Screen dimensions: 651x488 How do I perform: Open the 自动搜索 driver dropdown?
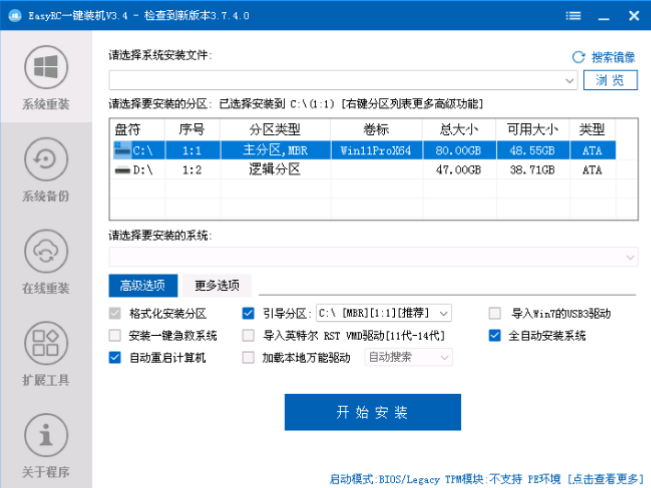(x=409, y=357)
